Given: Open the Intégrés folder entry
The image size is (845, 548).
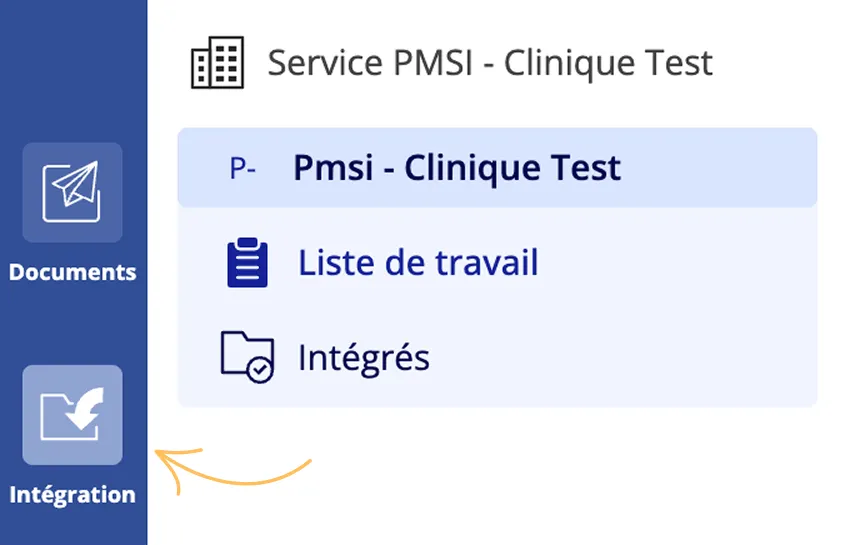Looking at the screenshot, I should point(497,357).
